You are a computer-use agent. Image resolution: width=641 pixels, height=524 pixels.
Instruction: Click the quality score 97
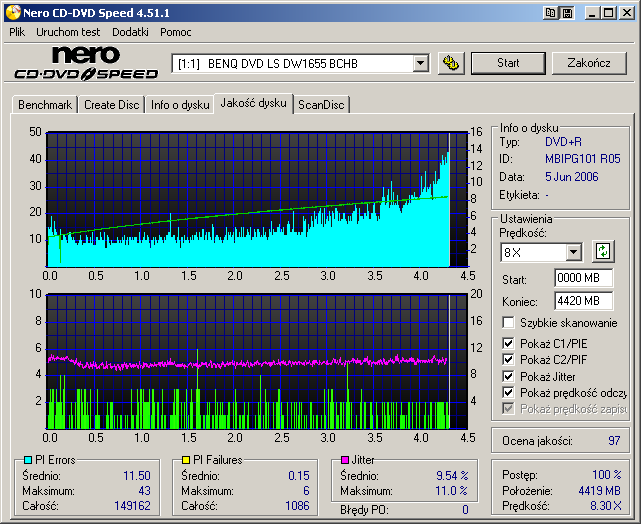(x=614, y=441)
